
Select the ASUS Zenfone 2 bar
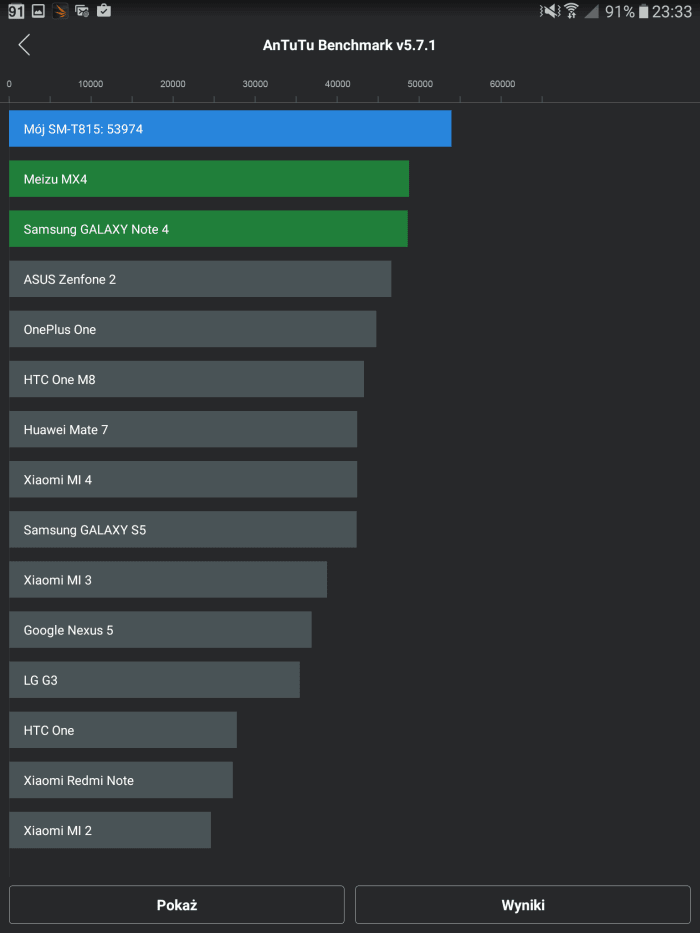click(200, 278)
